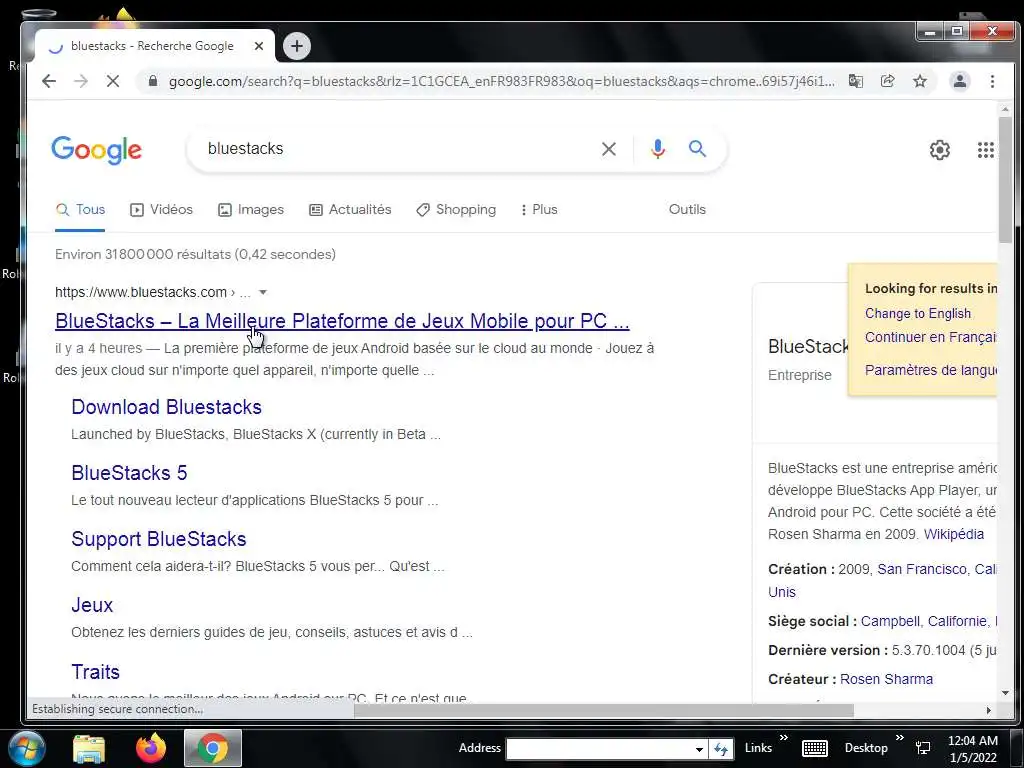Click the Chrome address bar URL
Viewport: 1024px width, 768px height.
502,82
